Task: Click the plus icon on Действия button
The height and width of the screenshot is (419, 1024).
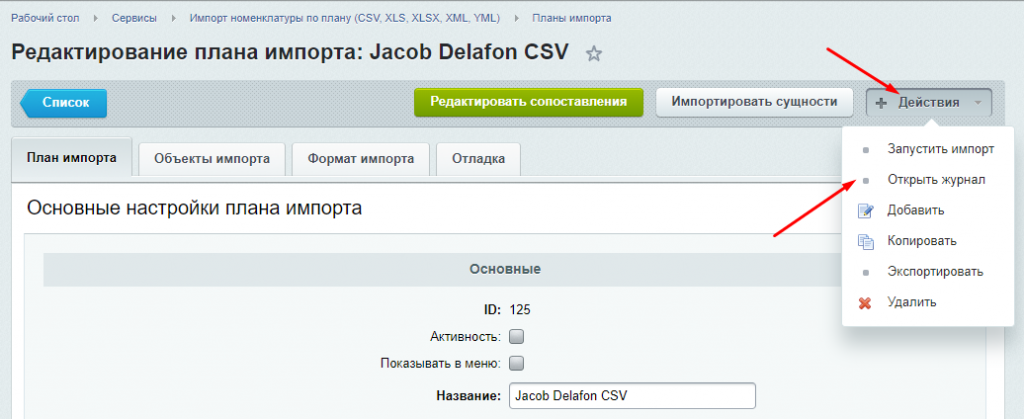Action: point(881,103)
